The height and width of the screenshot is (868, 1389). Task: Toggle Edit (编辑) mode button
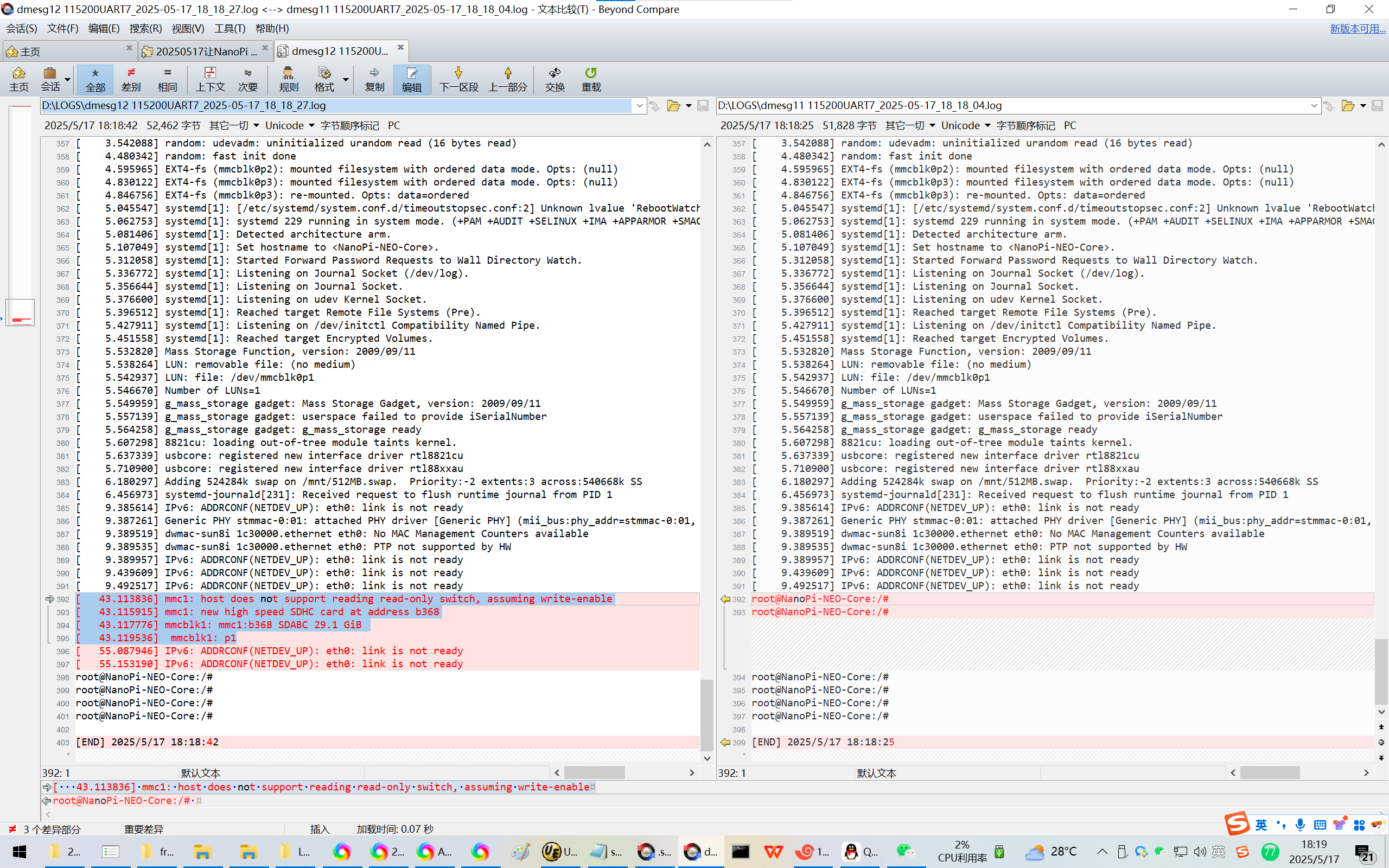coord(411,79)
